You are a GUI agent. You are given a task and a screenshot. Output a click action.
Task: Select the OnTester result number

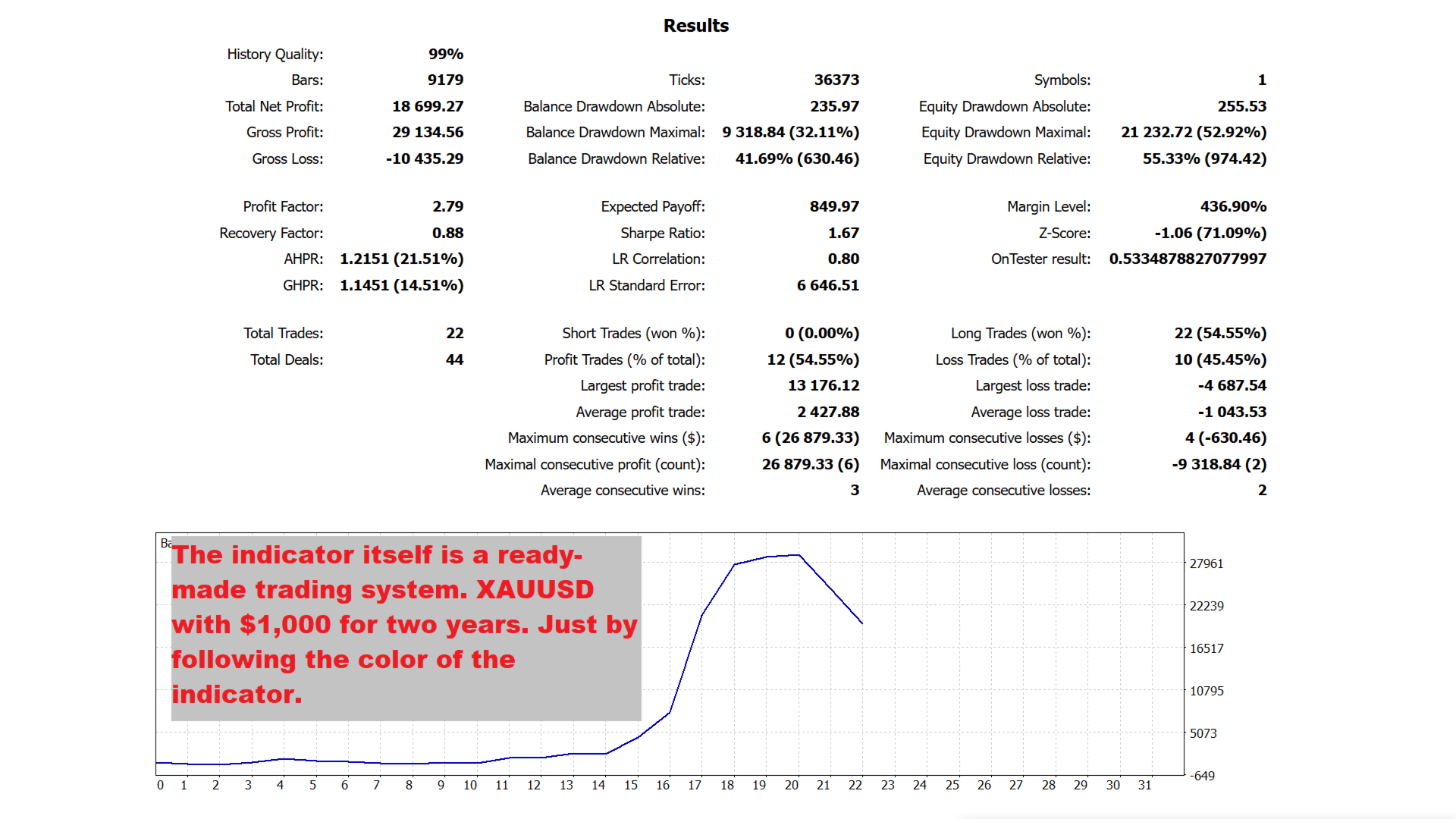[x=1188, y=259]
